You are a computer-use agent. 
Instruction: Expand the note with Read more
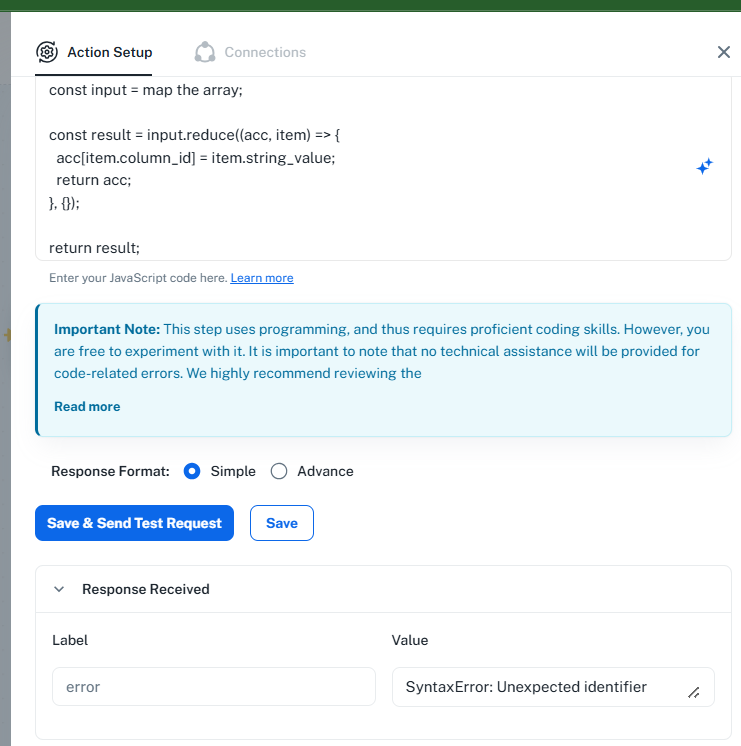tap(87, 407)
